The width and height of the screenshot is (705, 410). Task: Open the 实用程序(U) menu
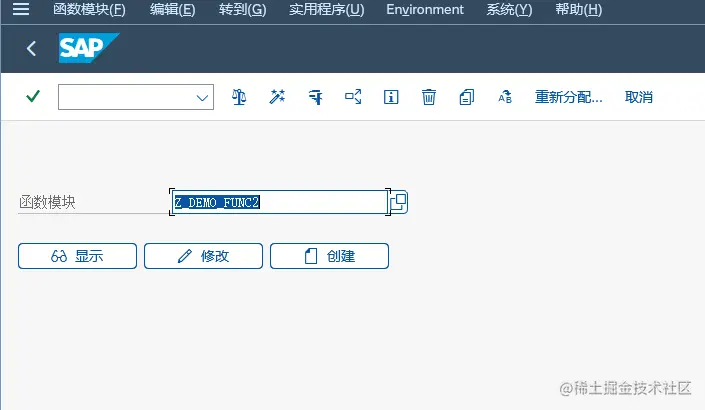[x=326, y=9]
